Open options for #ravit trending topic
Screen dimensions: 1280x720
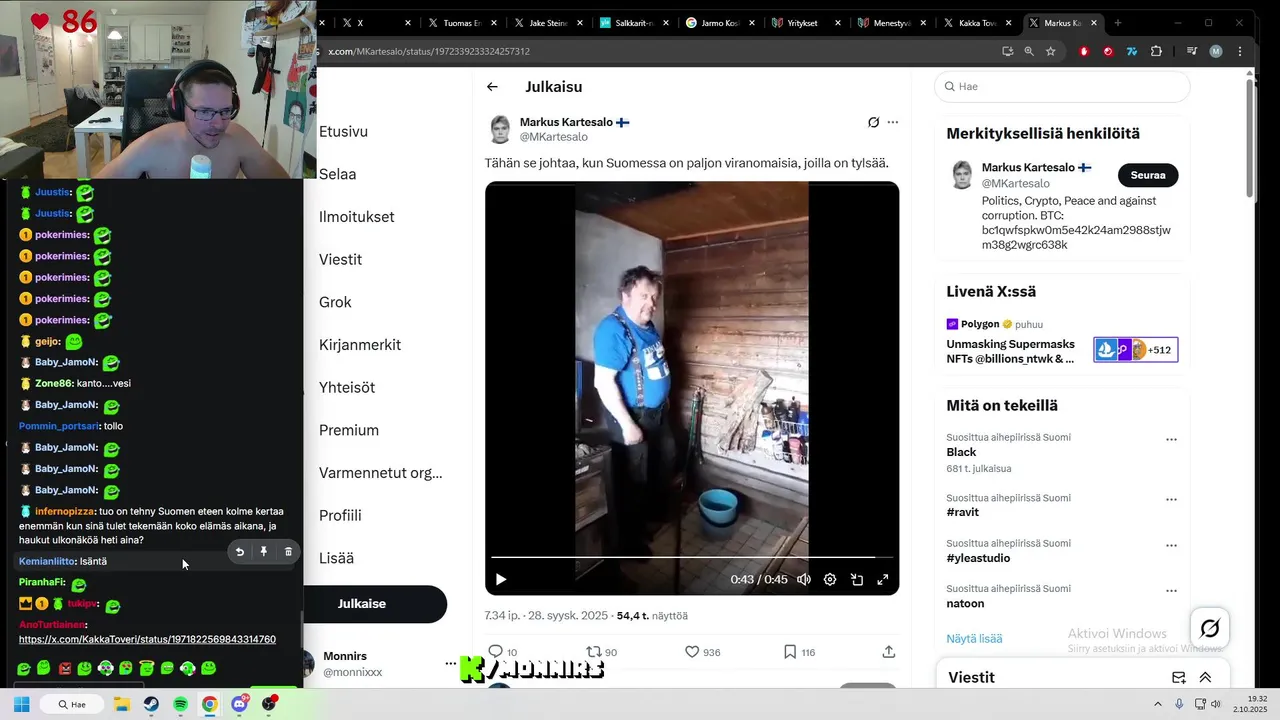pos(1171,499)
